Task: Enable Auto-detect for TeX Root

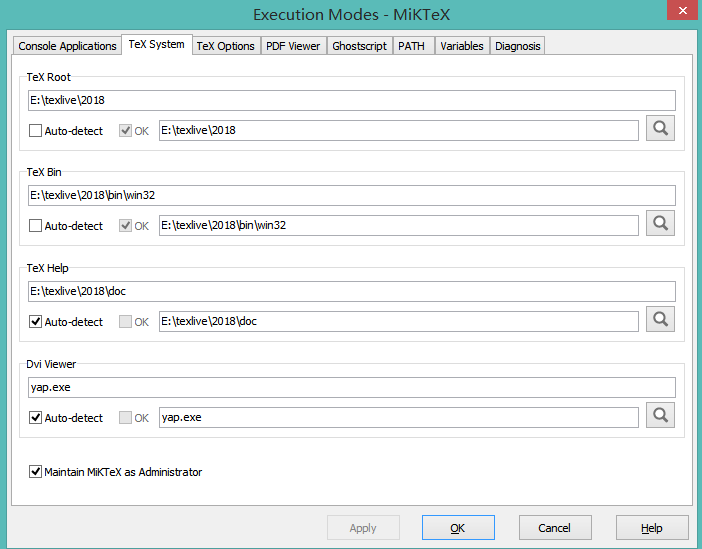Action: [35, 131]
